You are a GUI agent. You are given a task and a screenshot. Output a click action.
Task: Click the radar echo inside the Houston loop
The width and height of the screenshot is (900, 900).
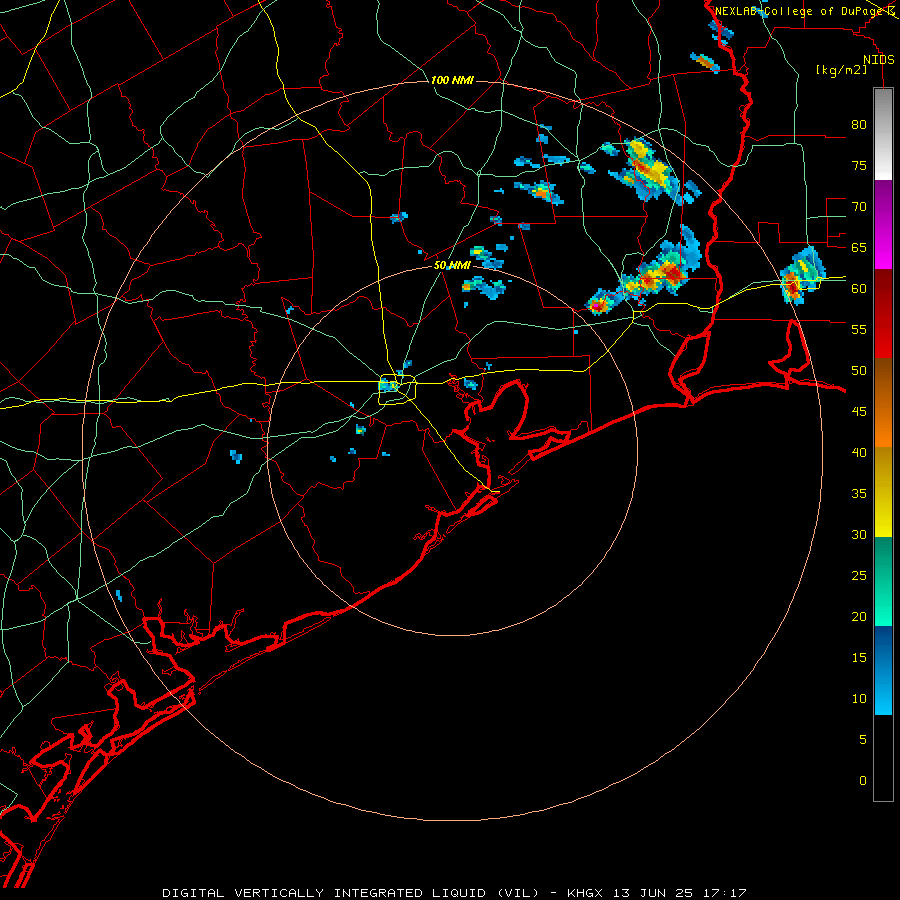click(389, 386)
